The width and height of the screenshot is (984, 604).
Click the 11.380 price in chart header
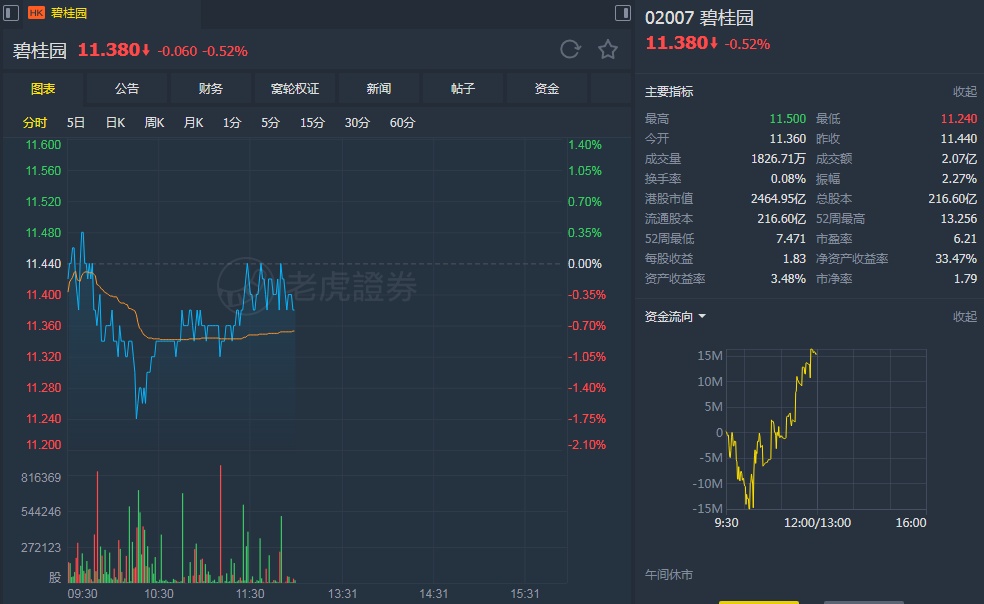(109, 50)
